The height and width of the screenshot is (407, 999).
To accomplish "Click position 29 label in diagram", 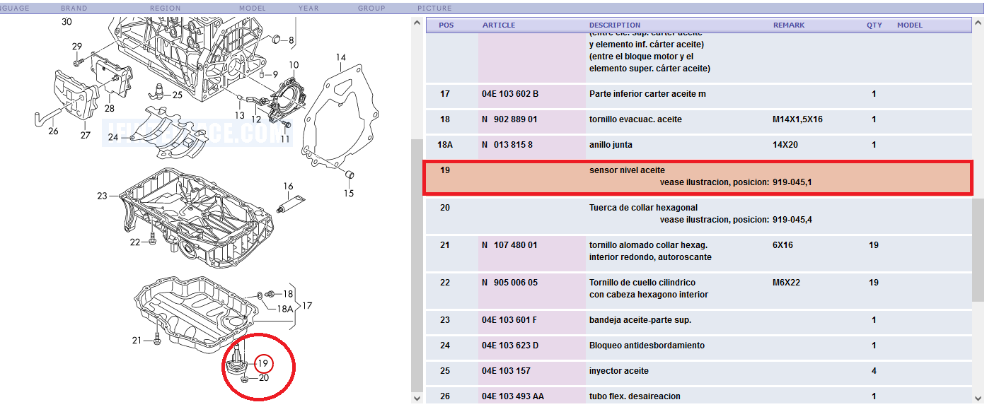I will [77, 46].
